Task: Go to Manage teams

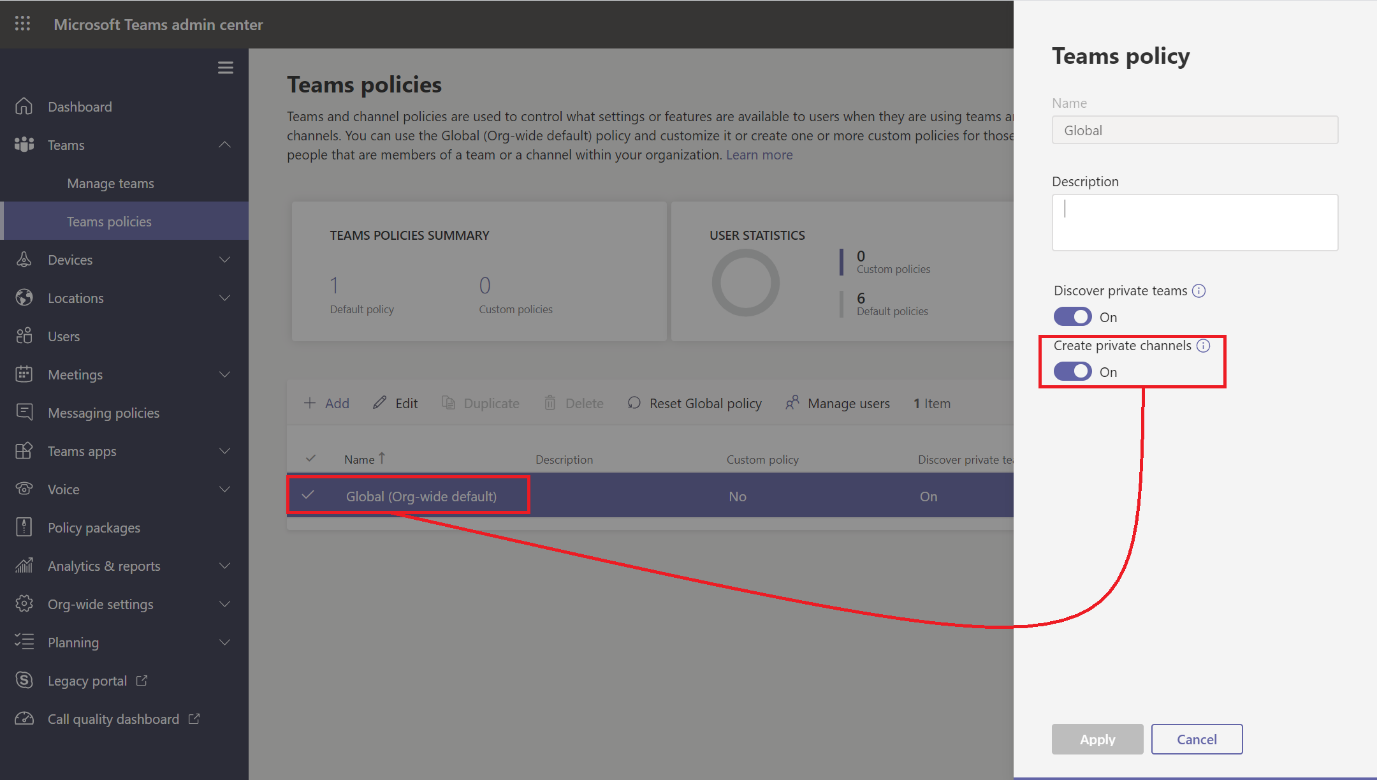Action: click(x=112, y=183)
